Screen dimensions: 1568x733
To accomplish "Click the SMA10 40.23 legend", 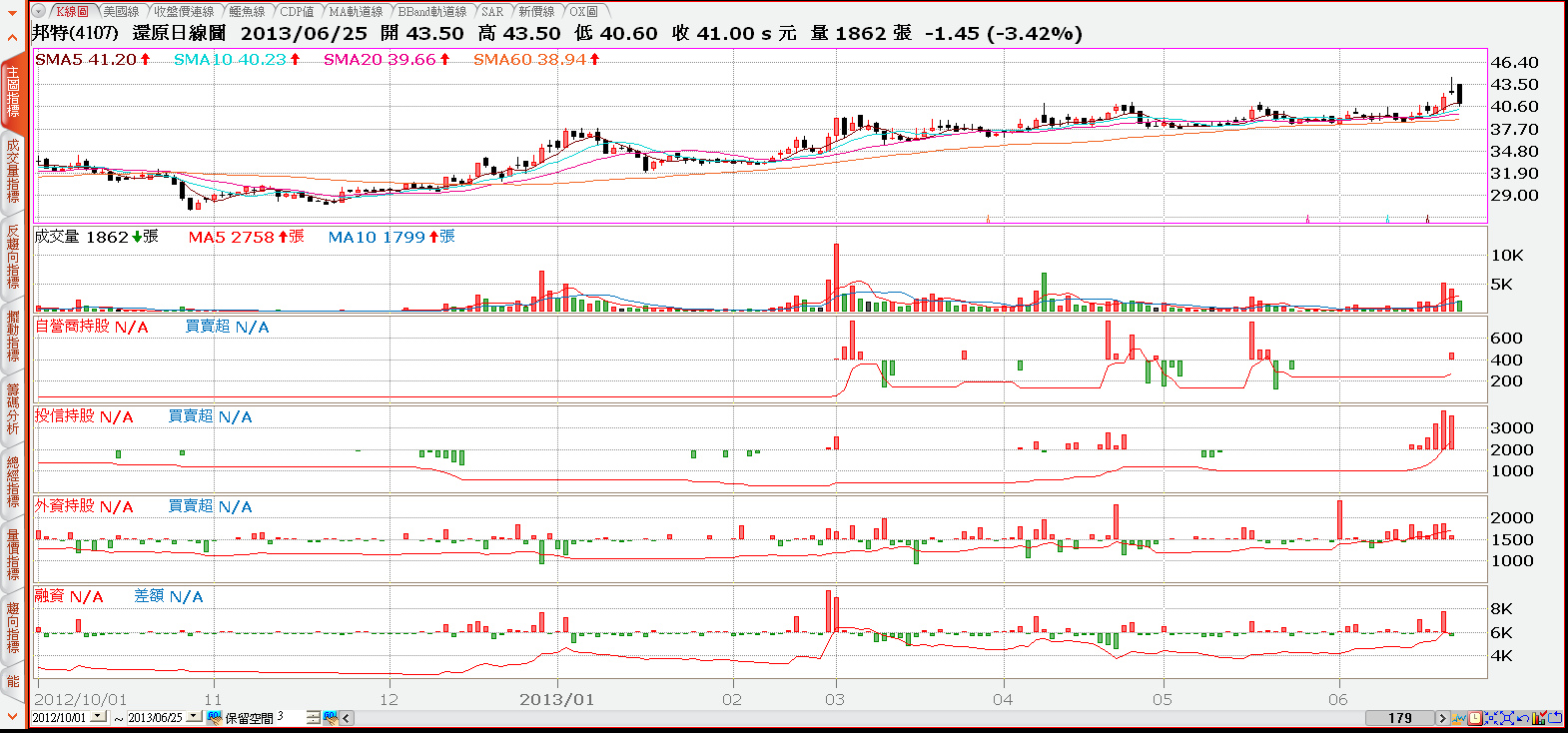I will [237, 60].
